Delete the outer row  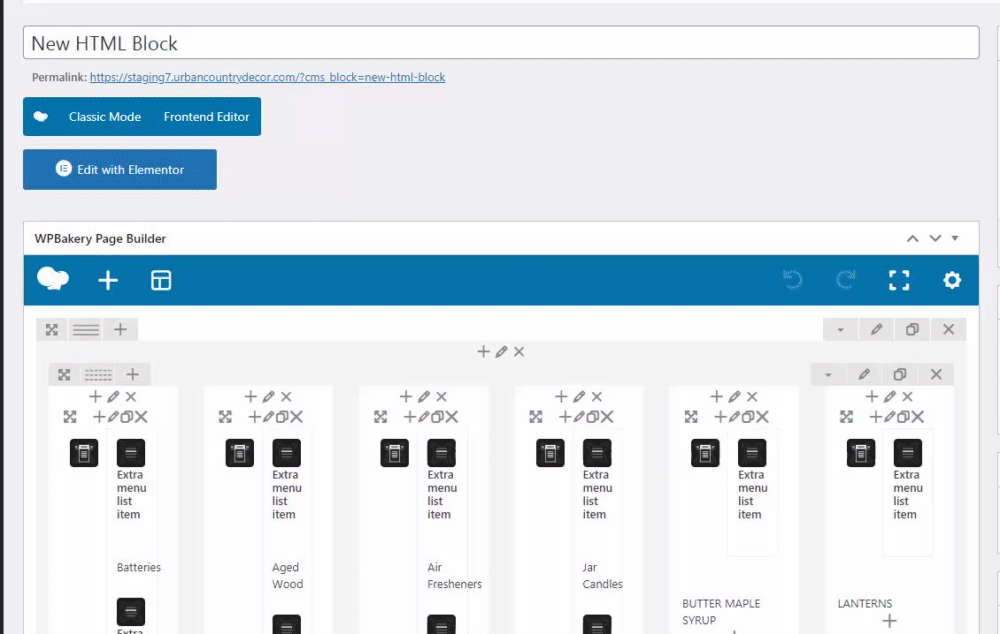(948, 329)
